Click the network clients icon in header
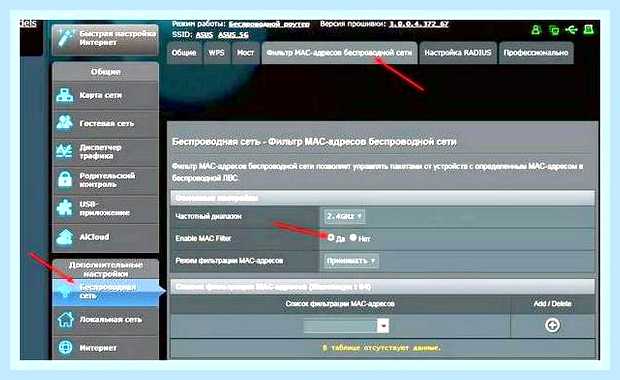This screenshot has width=620, height=380. point(554,30)
